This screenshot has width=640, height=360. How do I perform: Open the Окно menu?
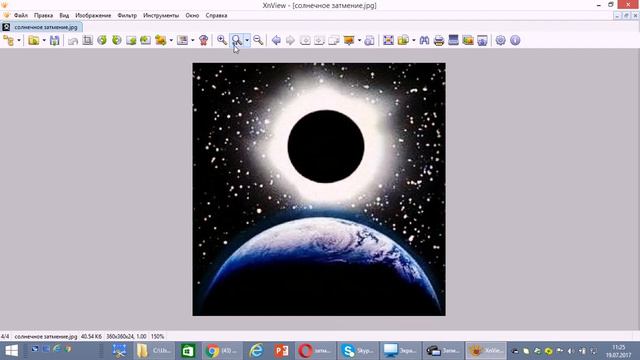pos(192,15)
